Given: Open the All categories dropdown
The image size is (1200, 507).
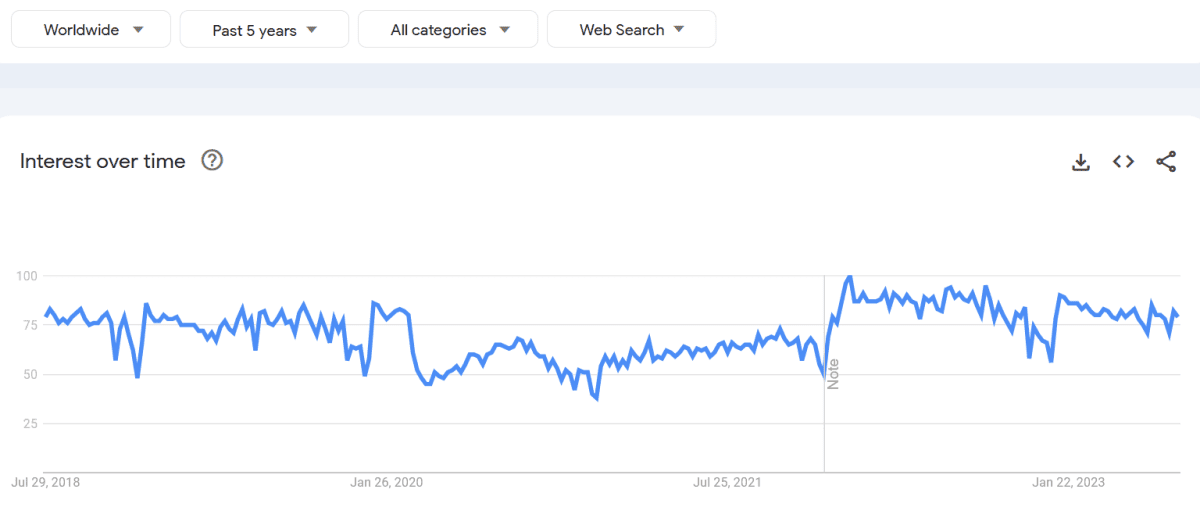Looking at the screenshot, I should 448,30.
